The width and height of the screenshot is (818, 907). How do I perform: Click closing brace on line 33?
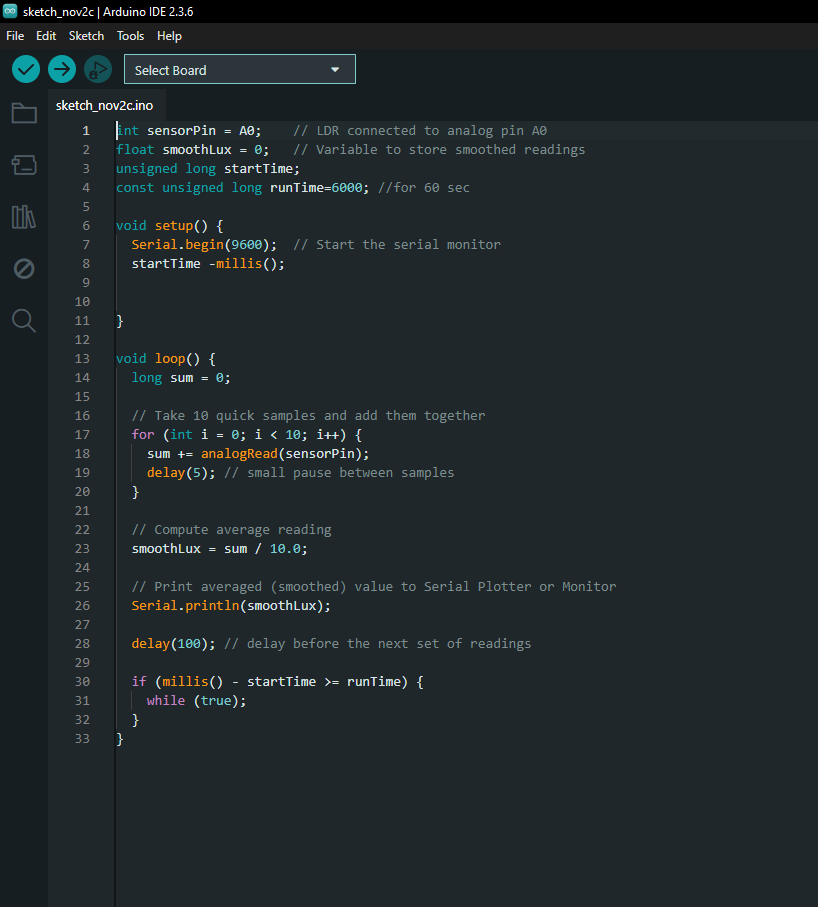(120, 739)
